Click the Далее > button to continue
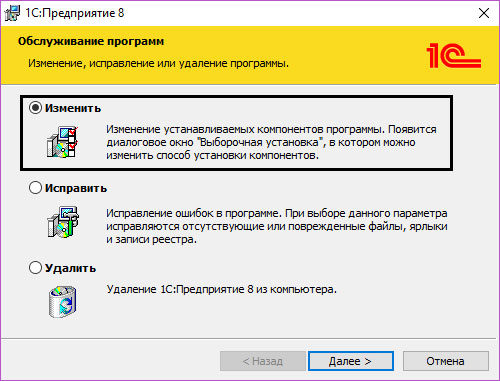 (351, 361)
